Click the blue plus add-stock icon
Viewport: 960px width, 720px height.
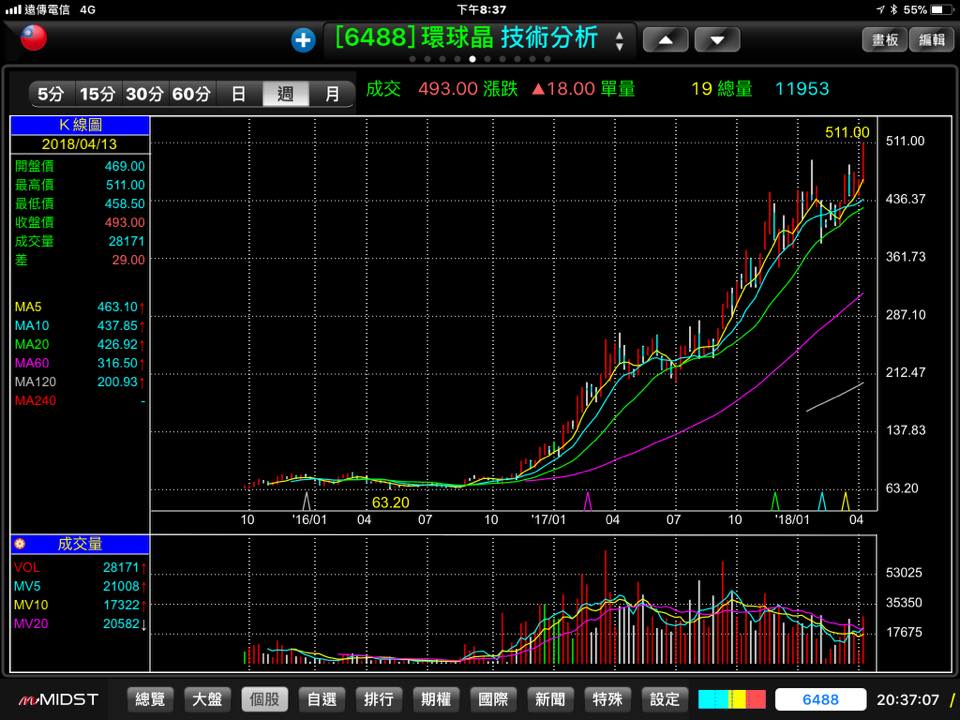(x=303, y=40)
